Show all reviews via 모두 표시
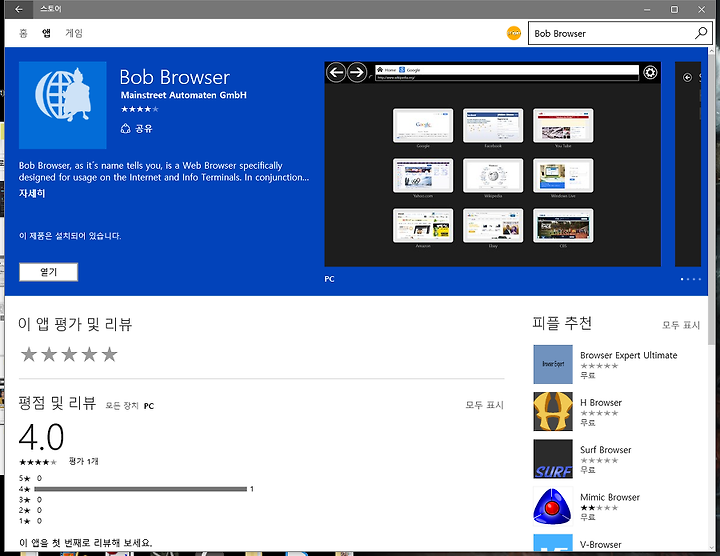This screenshot has width=720, height=556. click(484, 405)
